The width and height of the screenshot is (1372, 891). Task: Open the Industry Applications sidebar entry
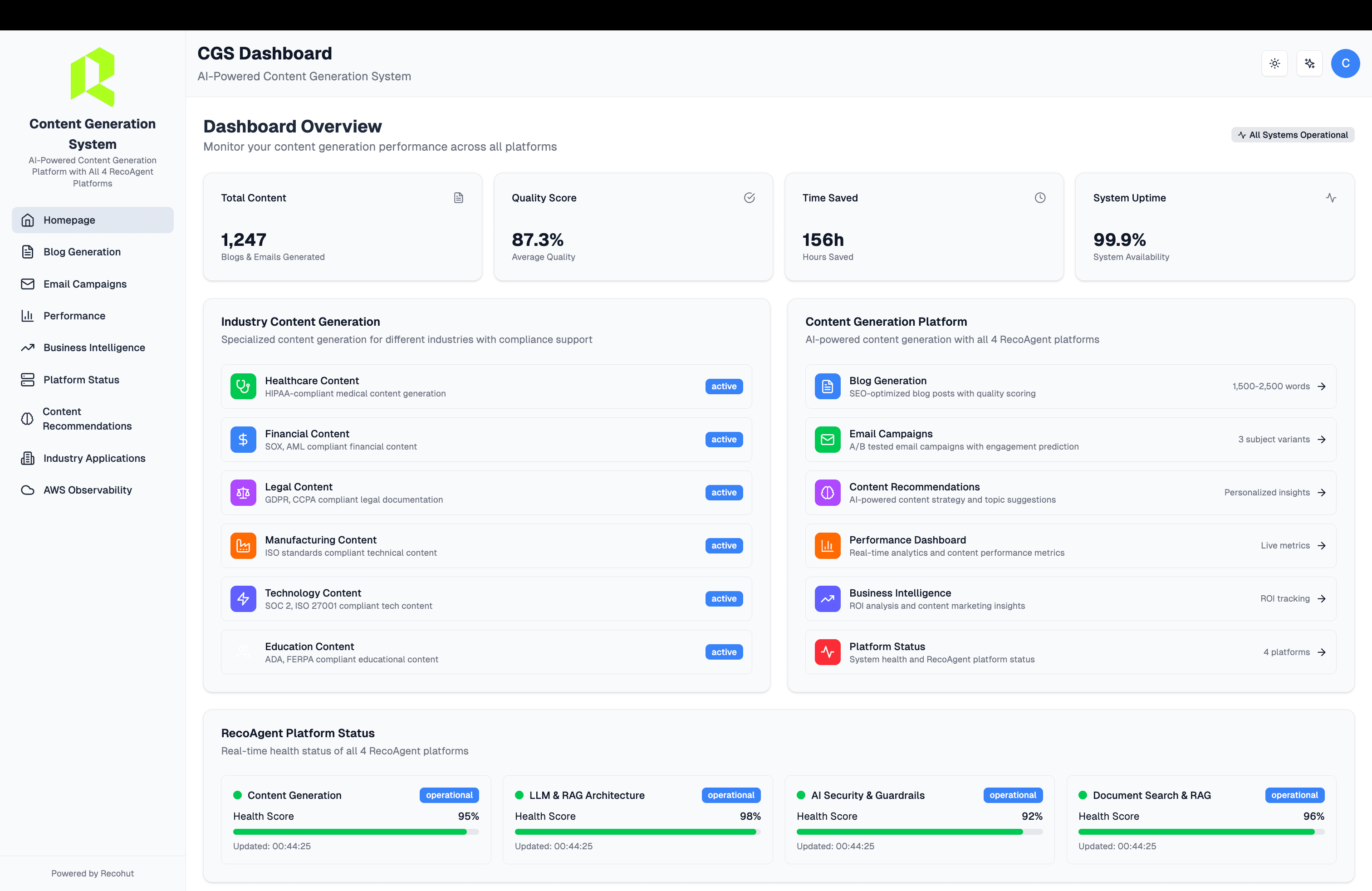(x=94, y=458)
